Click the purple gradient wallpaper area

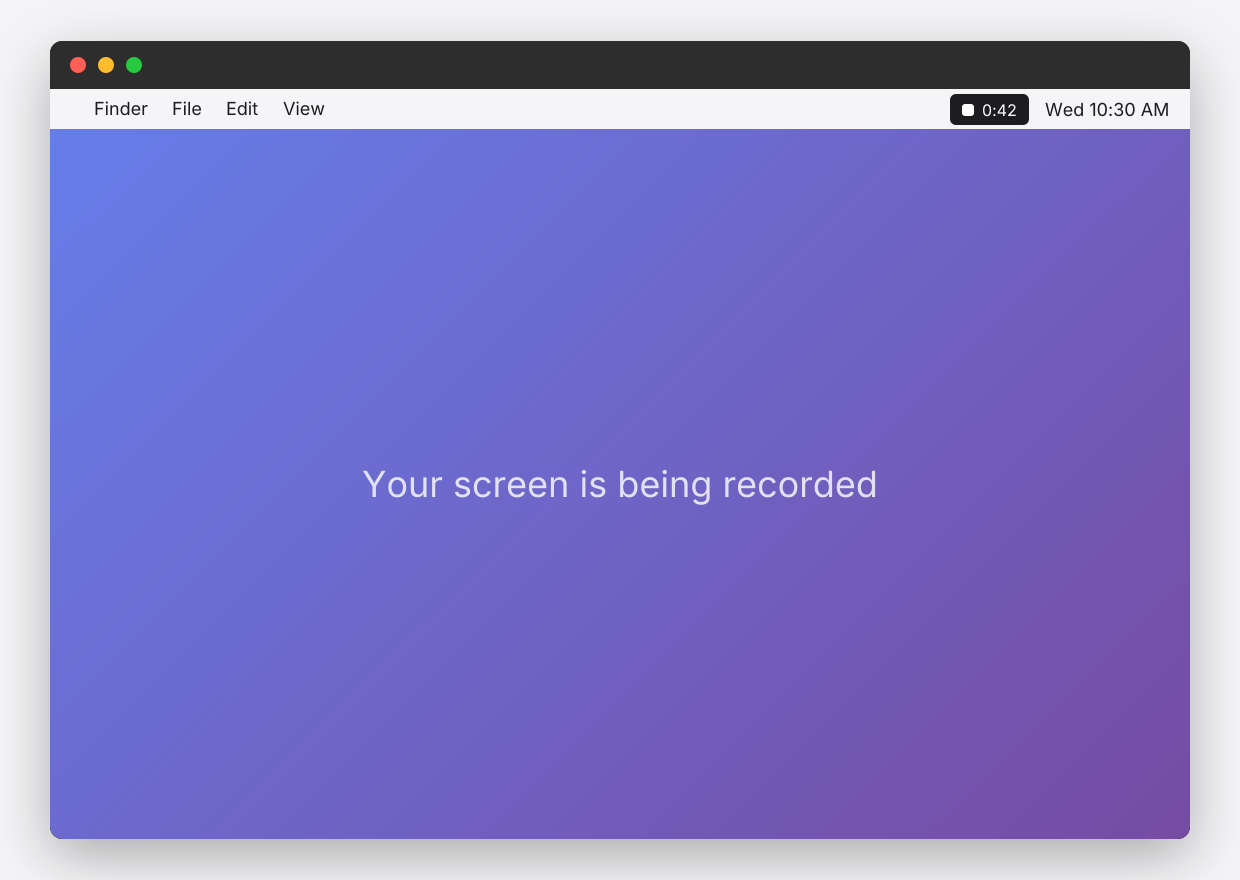tap(620, 680)
